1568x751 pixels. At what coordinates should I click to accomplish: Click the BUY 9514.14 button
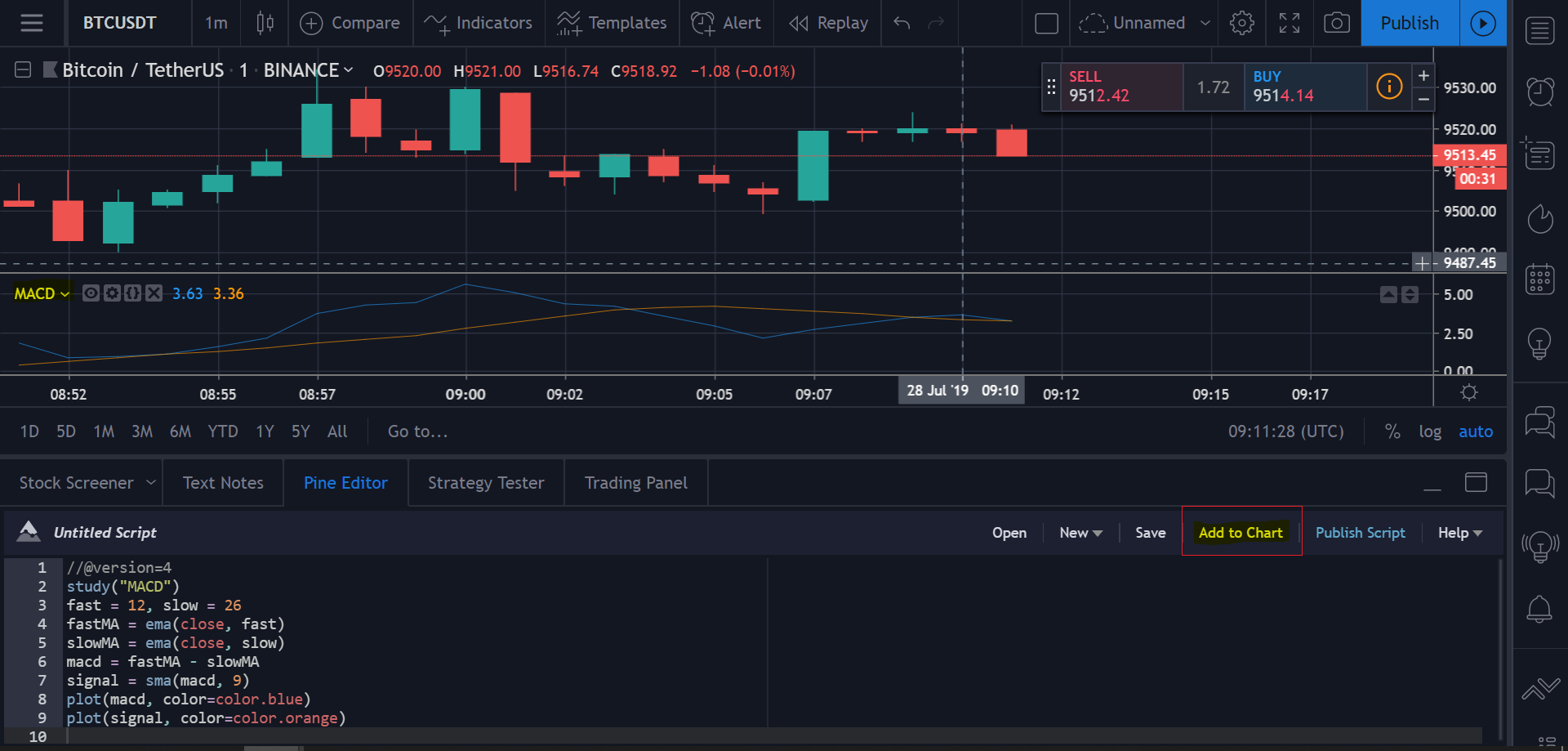point(1305,87)
